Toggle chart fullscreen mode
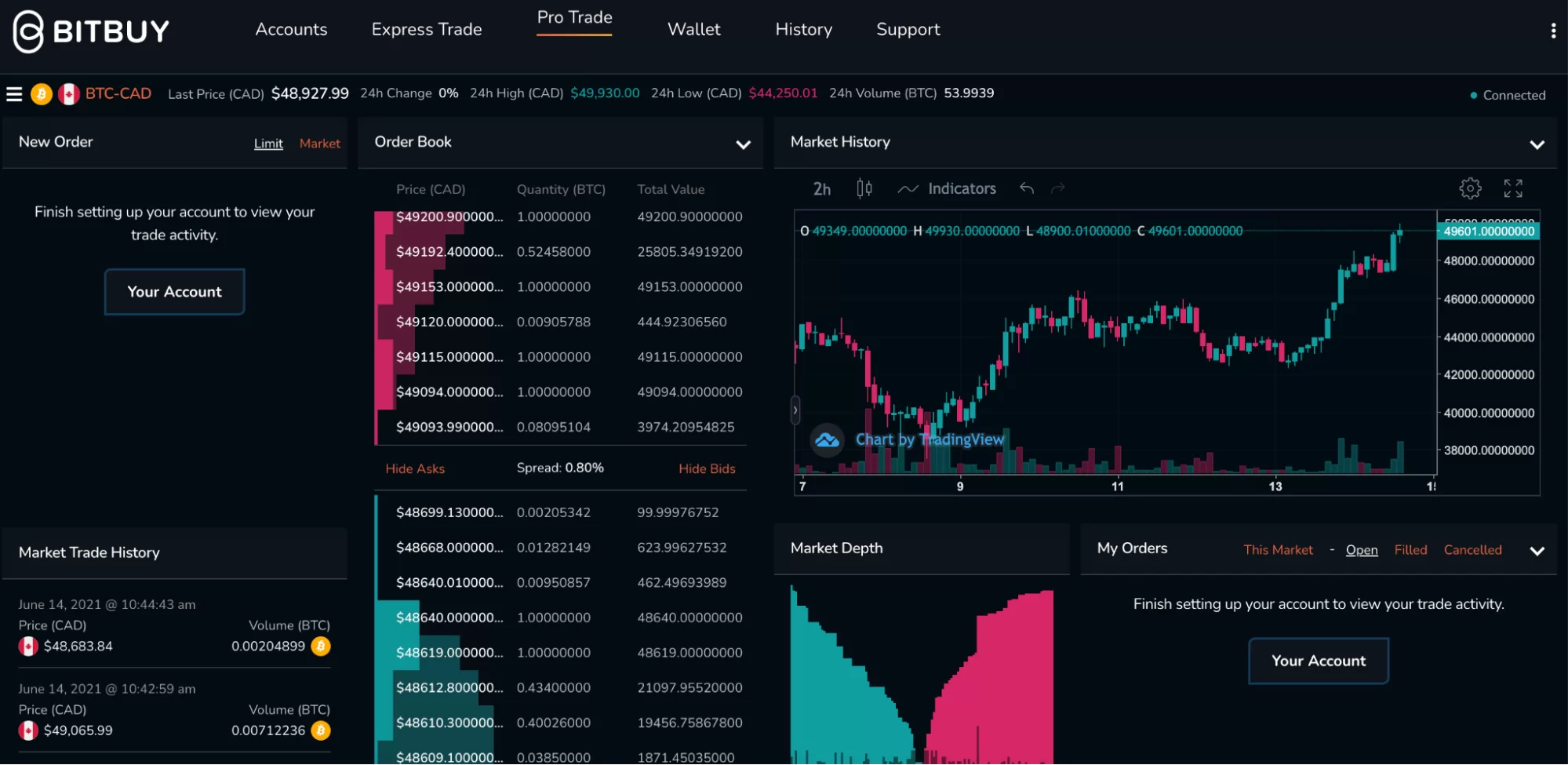The height and width of the screenshot is (765, 1568). coord(1513,188)
